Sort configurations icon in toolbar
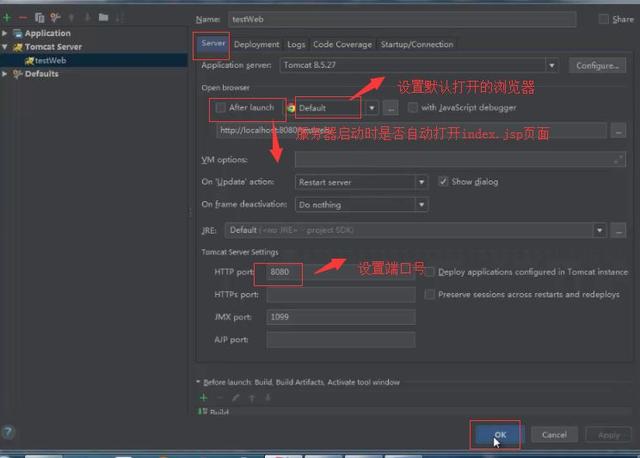 pos(120,18)
